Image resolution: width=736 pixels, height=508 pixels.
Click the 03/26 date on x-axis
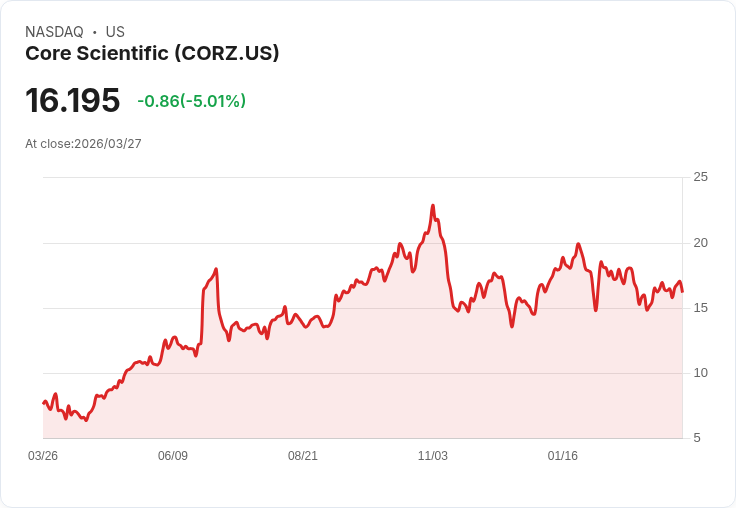coord(43,455)
